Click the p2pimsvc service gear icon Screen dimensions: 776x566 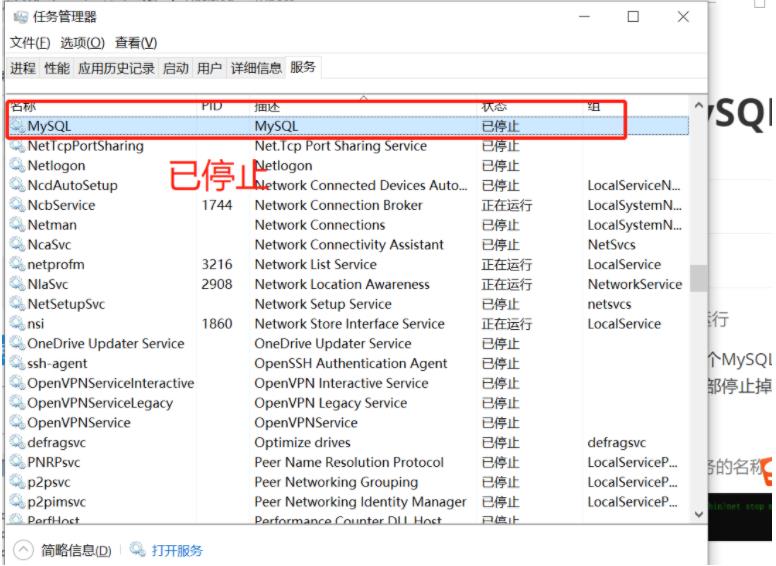[x=17, y=502]
